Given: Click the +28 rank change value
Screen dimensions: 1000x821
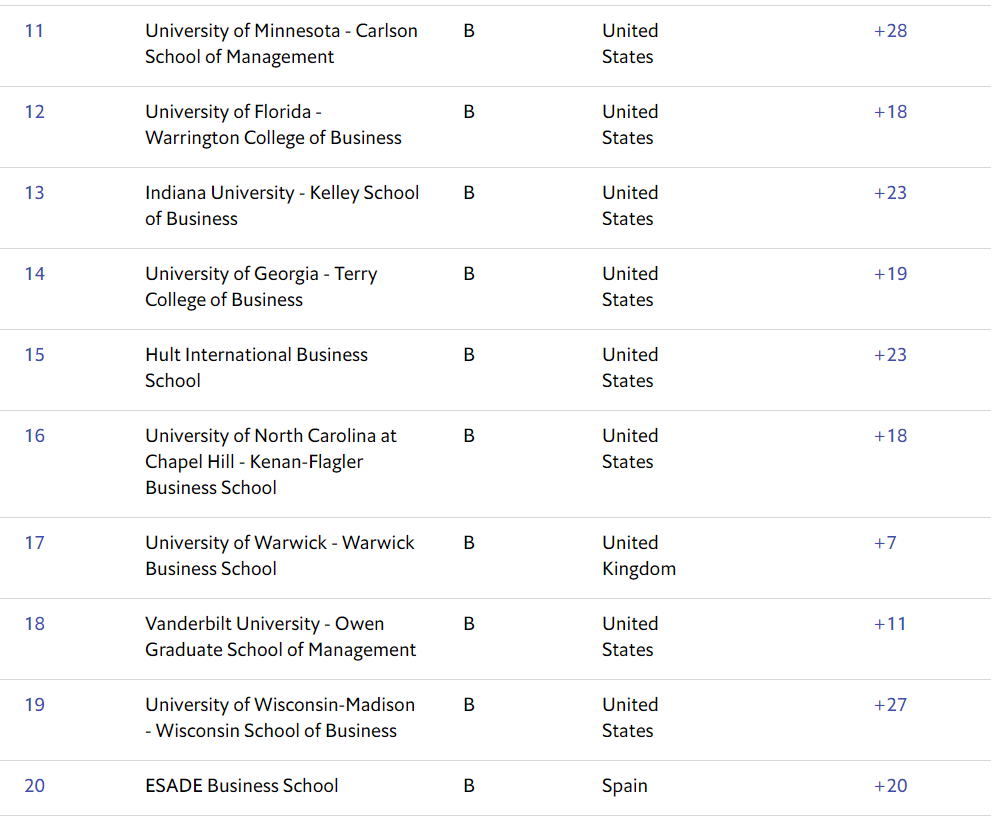Looking at the screenshot, I should [890, 31].
